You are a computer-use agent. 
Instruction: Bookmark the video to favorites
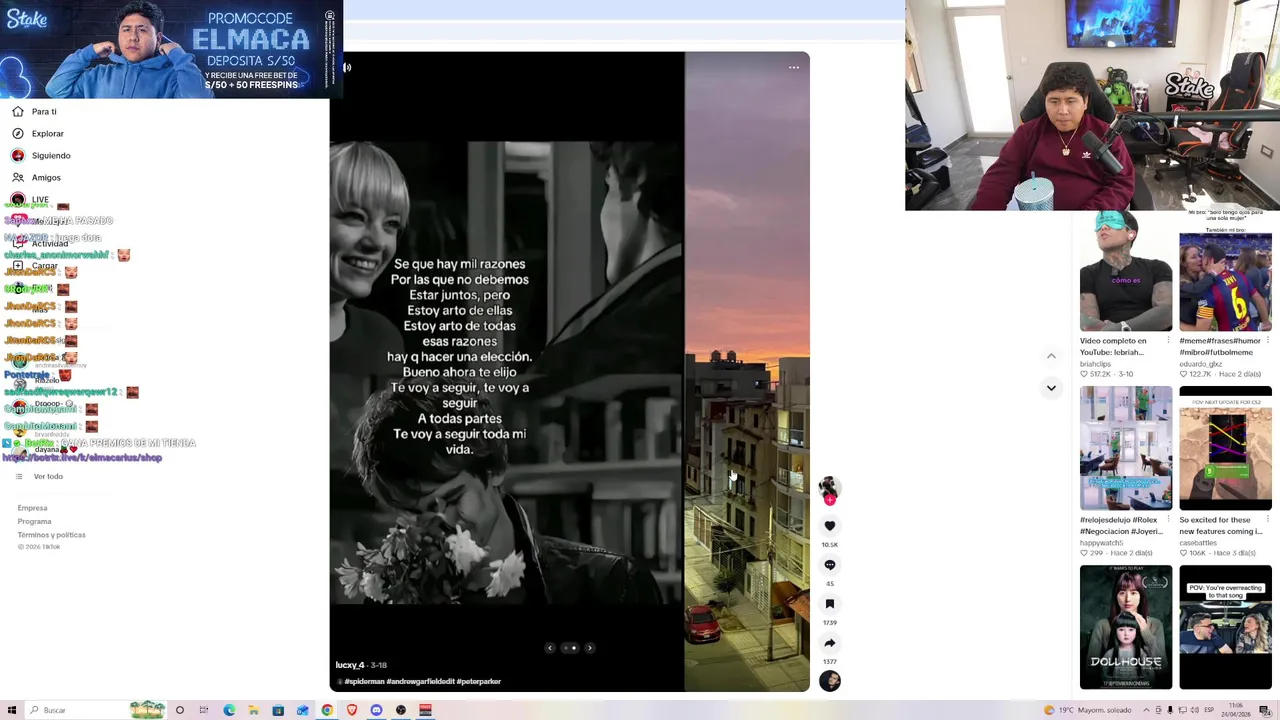tap(830, 604)
